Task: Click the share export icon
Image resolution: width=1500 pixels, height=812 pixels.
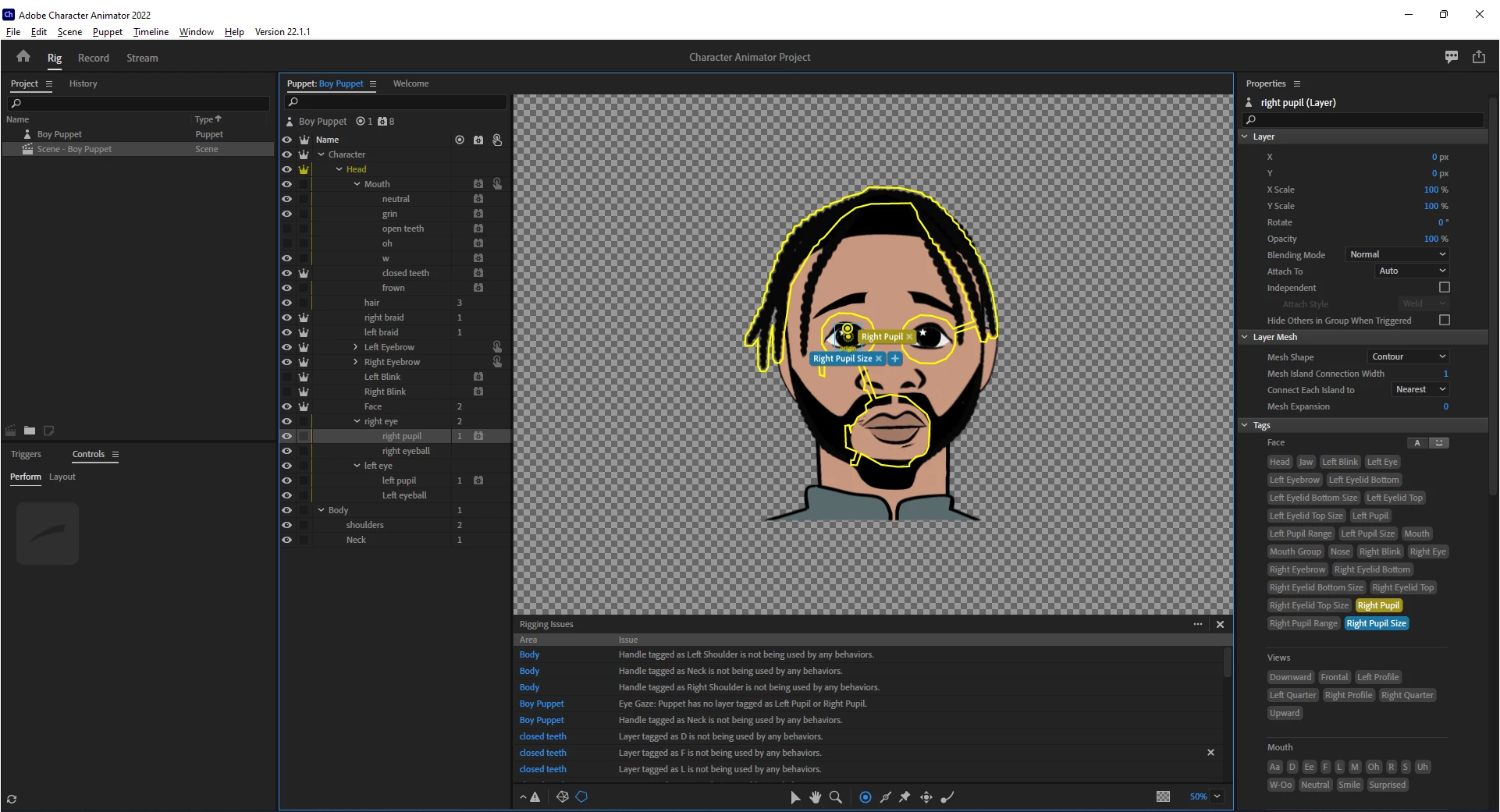Action: coord(1479,57)
